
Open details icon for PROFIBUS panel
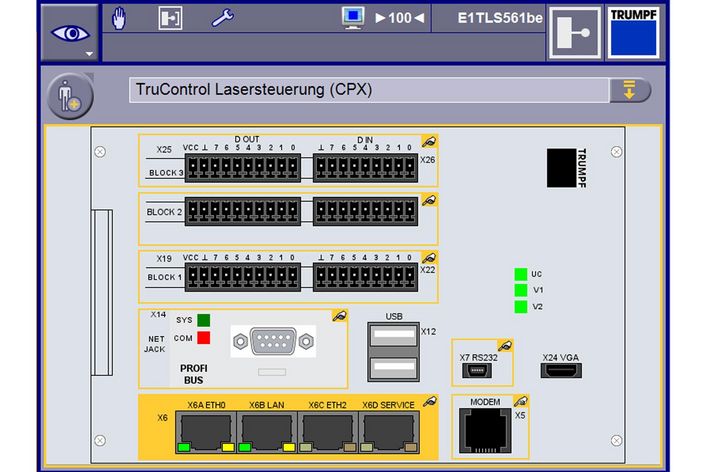[338, 315]
